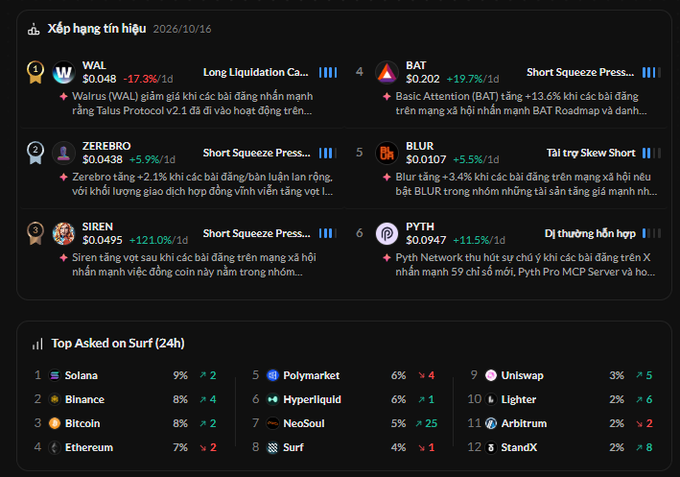Click the sparkle icon beside Pyth Network summary
This screenshot has width=680, height=477.
click(387, 258)
